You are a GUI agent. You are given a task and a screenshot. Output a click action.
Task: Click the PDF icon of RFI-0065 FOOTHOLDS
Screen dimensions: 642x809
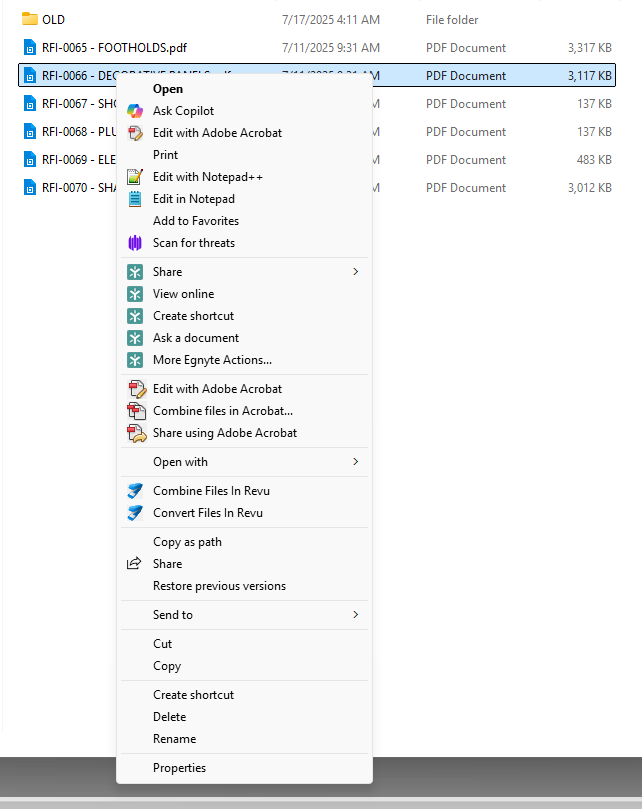(x=30, y=48)
